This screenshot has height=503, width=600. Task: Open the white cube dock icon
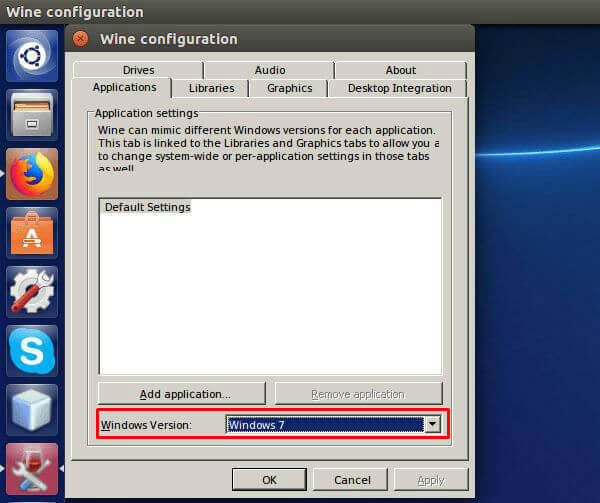(32, 410)
